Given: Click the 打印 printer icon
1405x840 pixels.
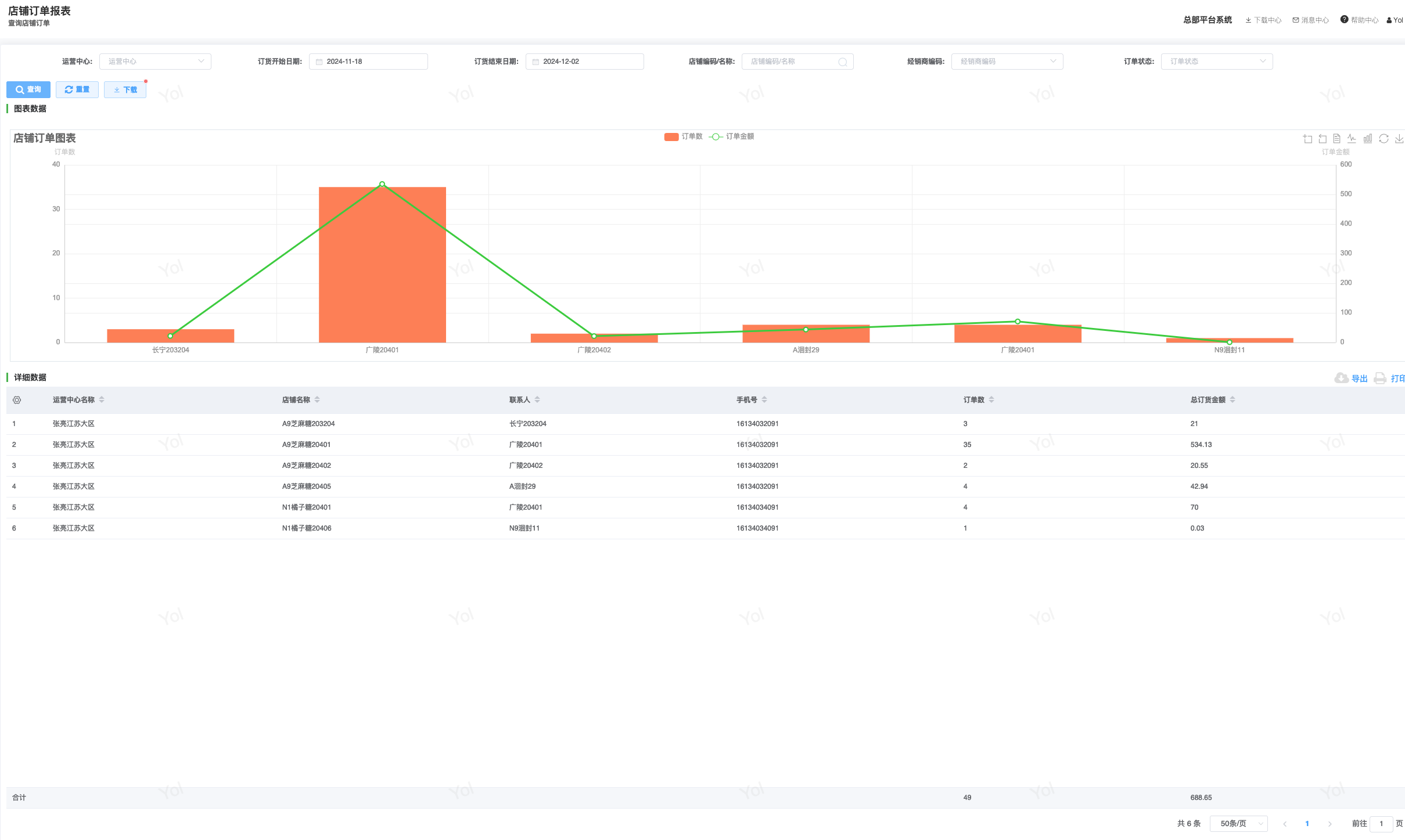Looking at the screenshot, I should [x=1380, y=378].
